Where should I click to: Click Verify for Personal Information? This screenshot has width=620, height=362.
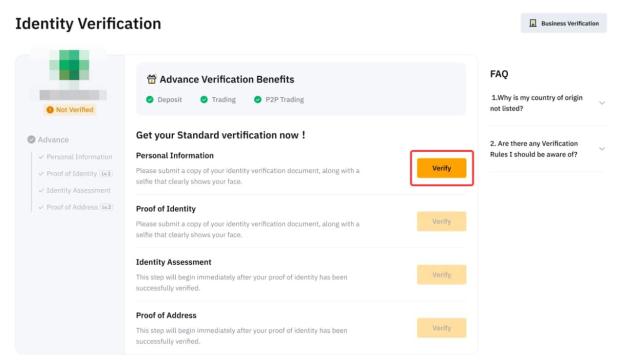(441, 168)
